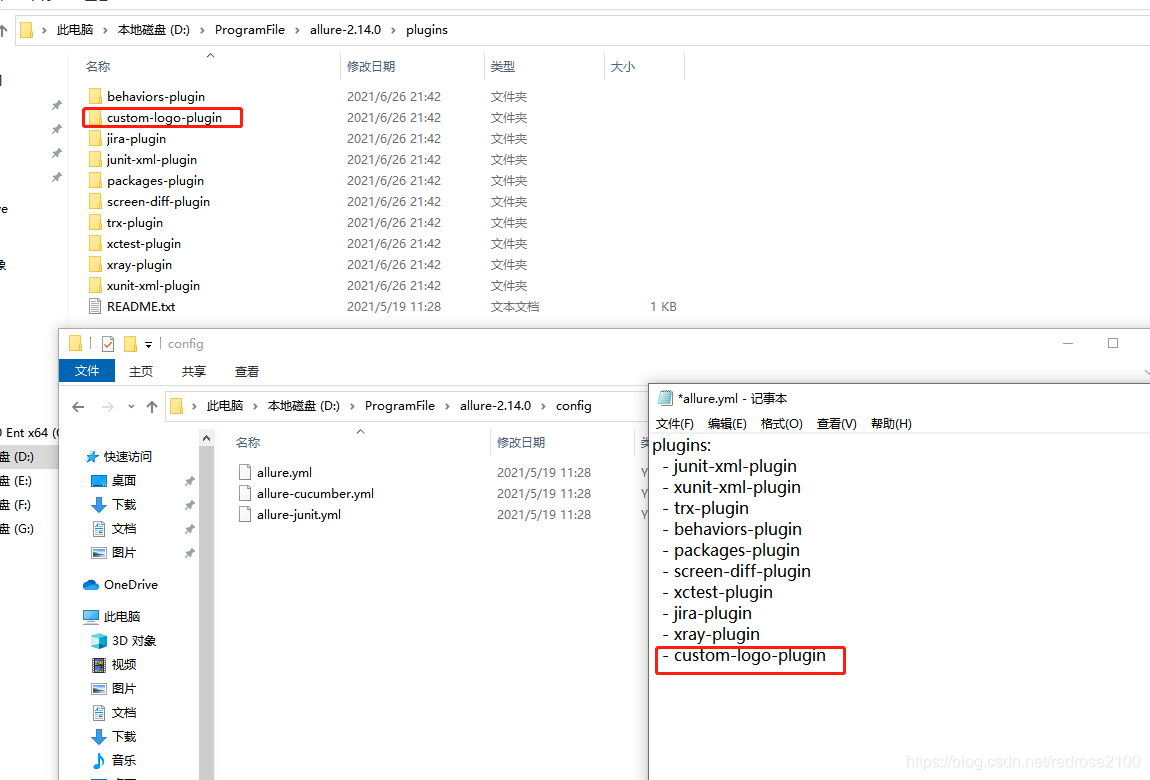Open Quick access star item
This screenshot has width=1150, height=780.
point(119,457)
